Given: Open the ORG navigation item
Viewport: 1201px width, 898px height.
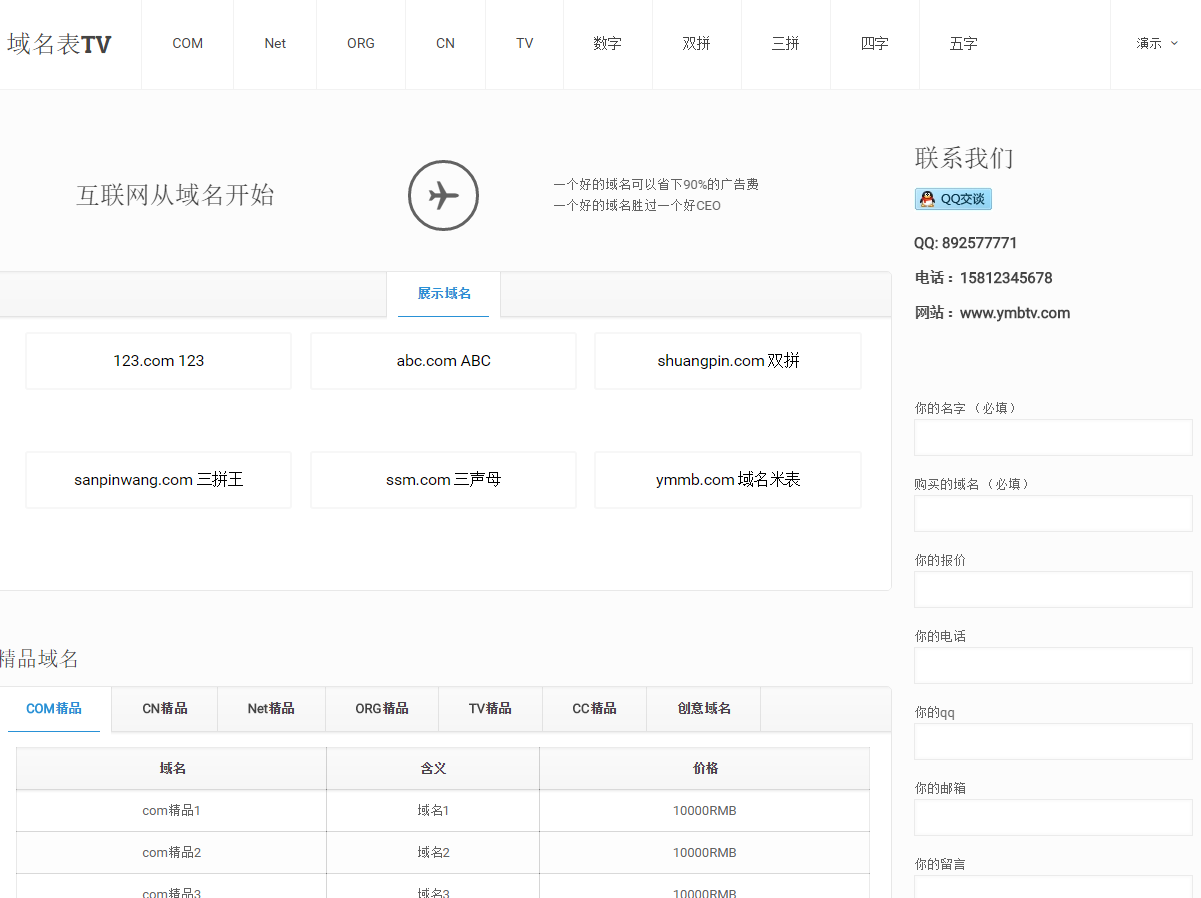Looking at the screenshot, I should [x=361, y=44].
